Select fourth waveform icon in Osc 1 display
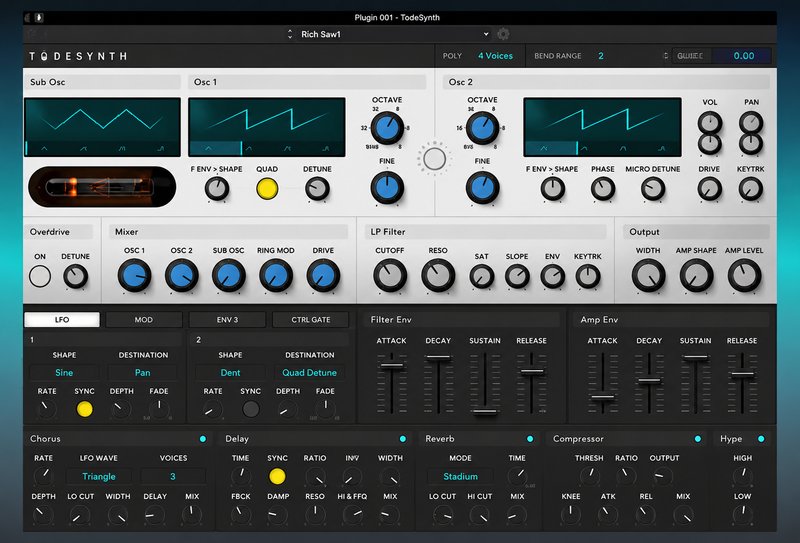The width and height of the screenshot is (800, 543). point(326,149)
